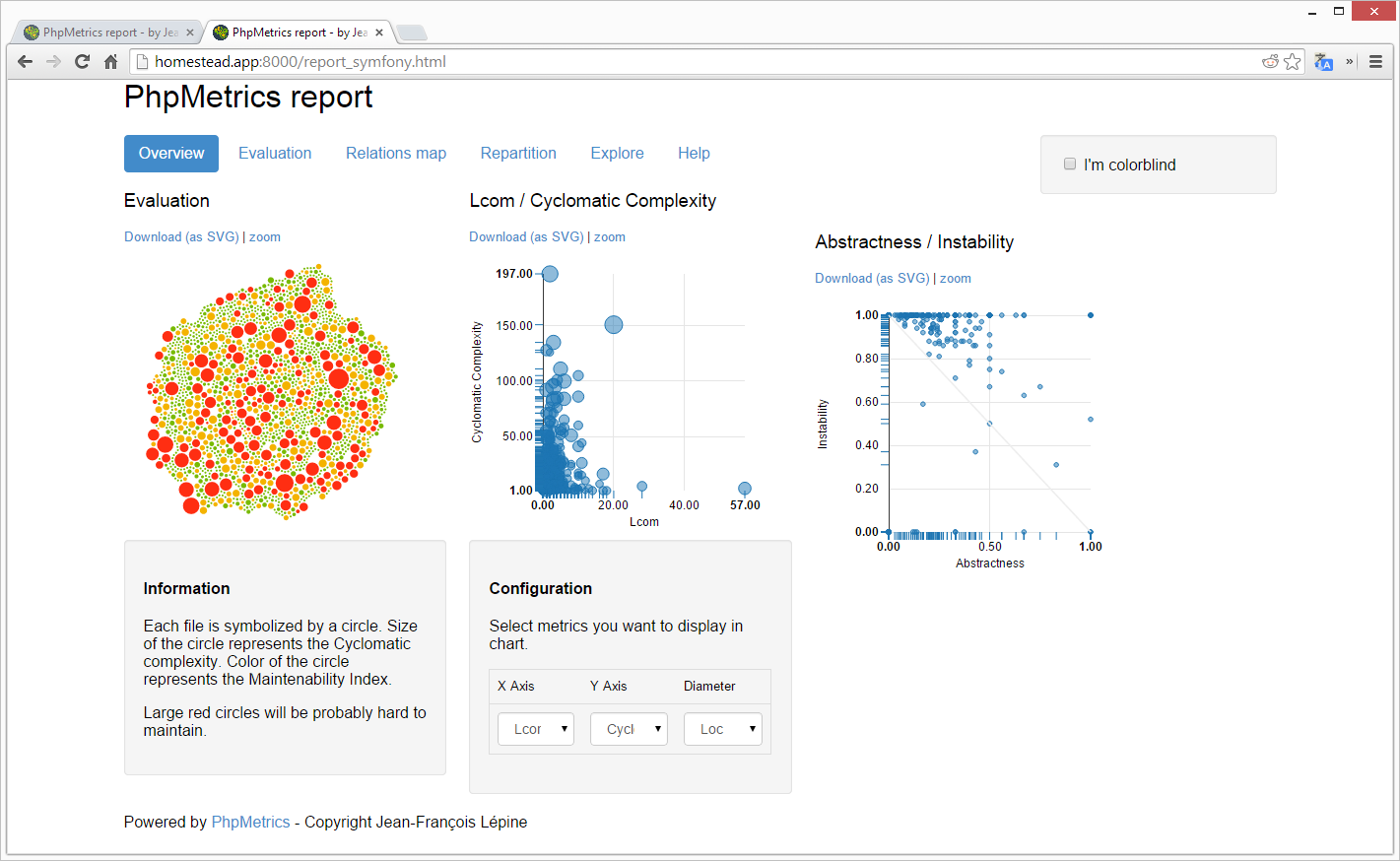Open the X Axis metric dropdown
Screen dimensions: 1400x861
[x=535, y=728]
